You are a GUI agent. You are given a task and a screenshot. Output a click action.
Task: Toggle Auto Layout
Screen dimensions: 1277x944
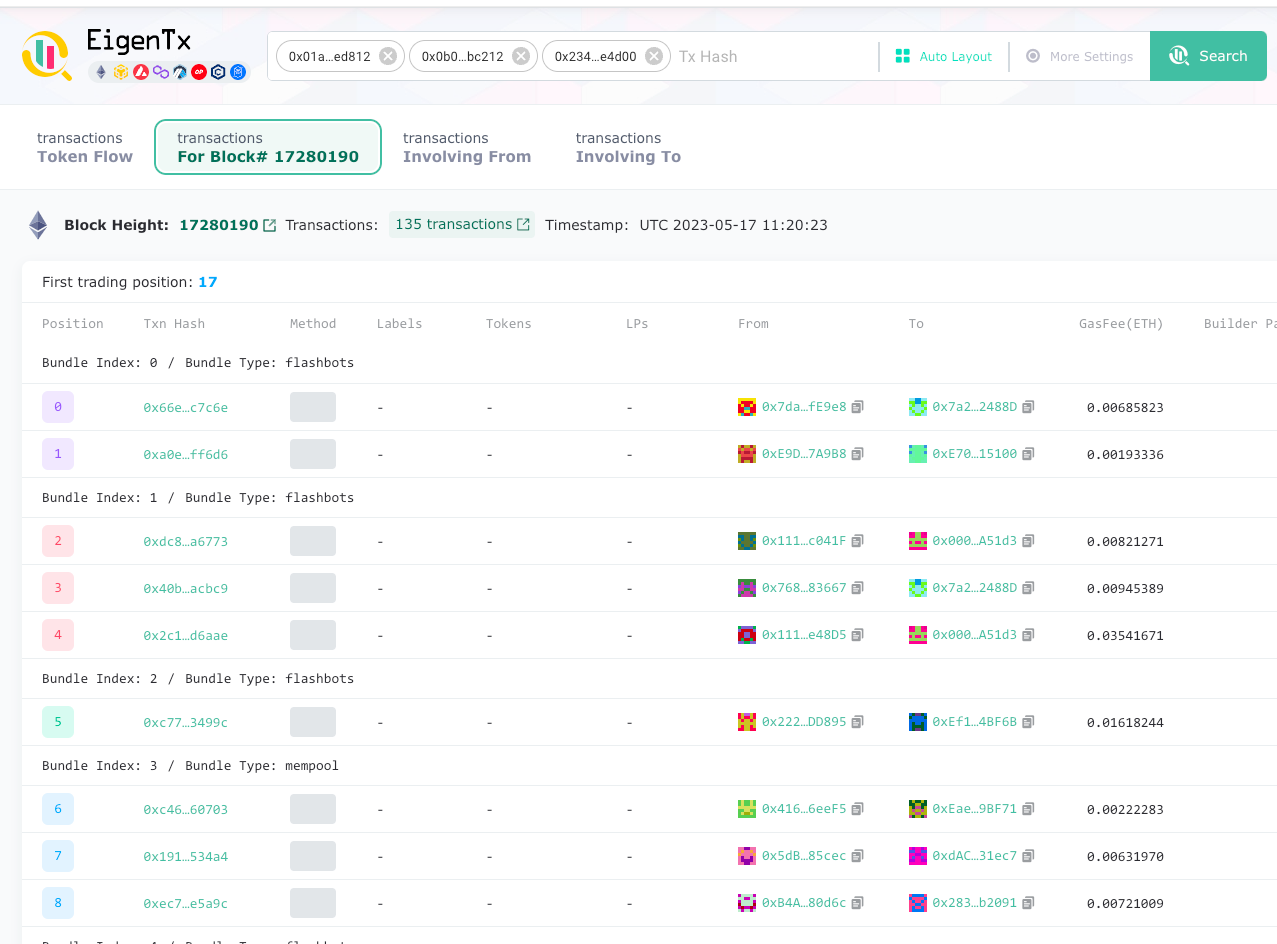(x=944, y=56)
